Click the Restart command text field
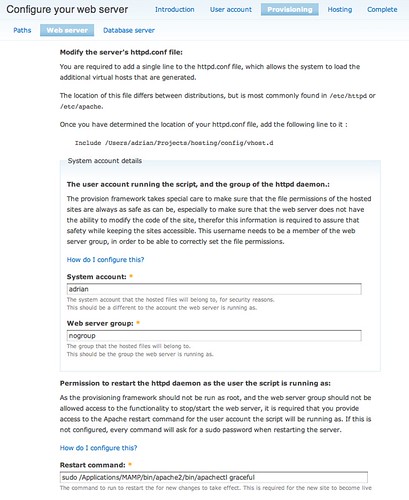 click(214, 477)
